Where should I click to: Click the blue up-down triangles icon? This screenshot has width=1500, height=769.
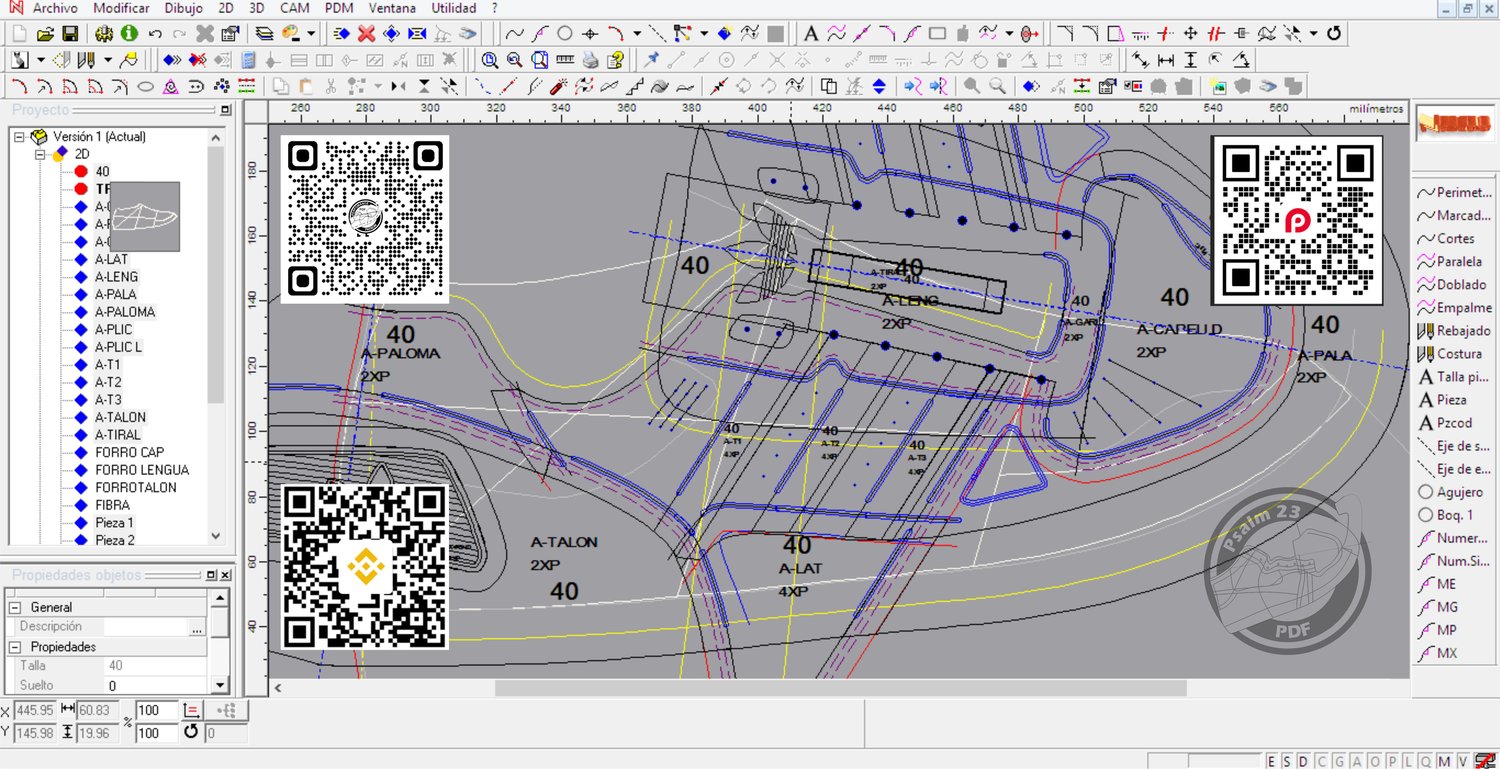click(879, 86)
